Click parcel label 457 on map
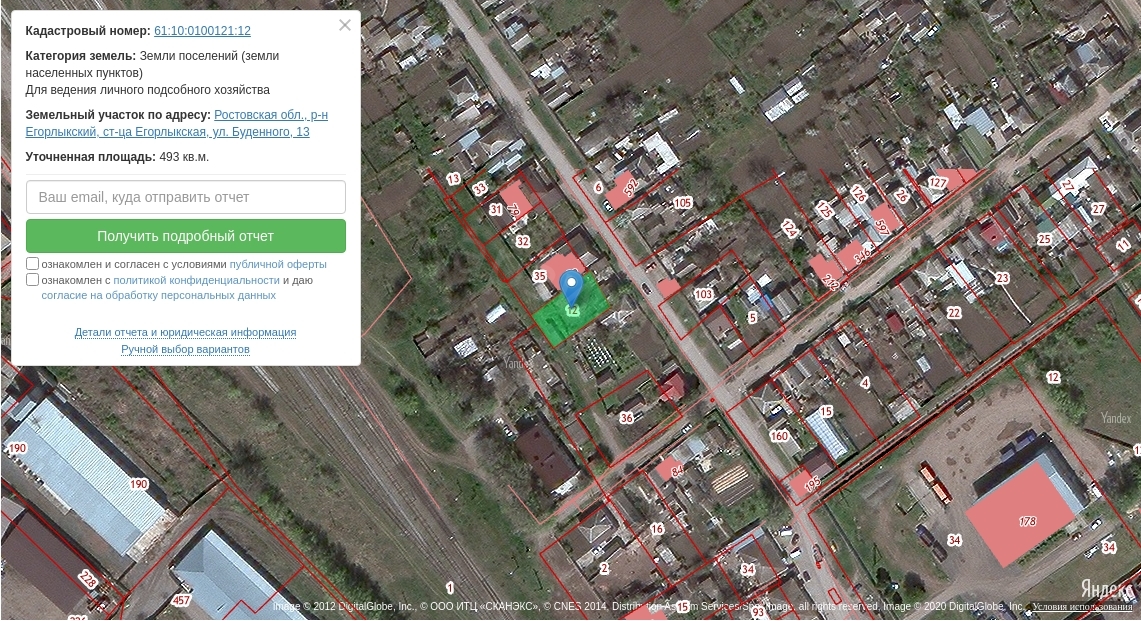This screenshot has width=1141, height=621. tap(181, 600)
